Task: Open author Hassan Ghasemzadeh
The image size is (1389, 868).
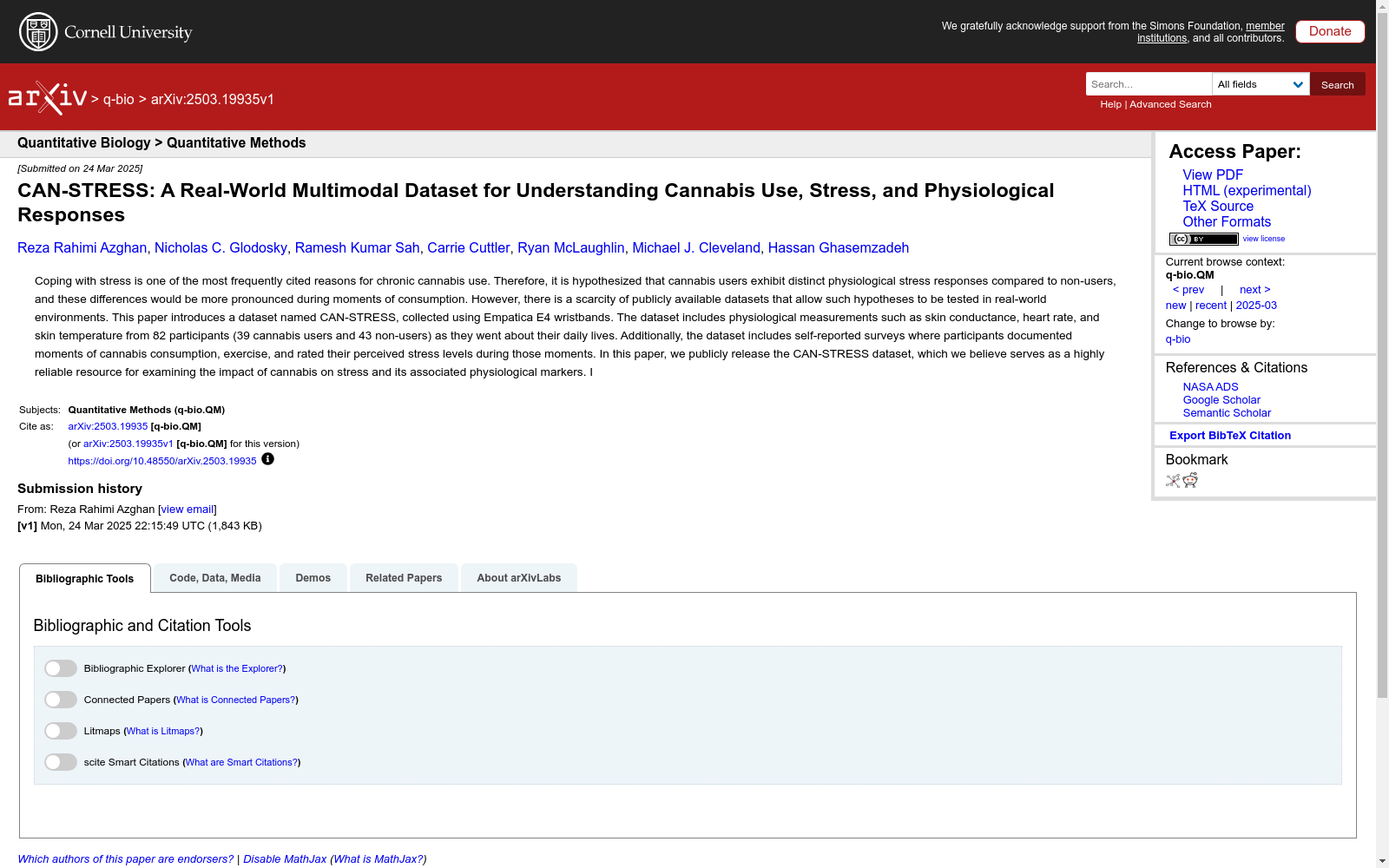Action: click(x=839, y=248)
